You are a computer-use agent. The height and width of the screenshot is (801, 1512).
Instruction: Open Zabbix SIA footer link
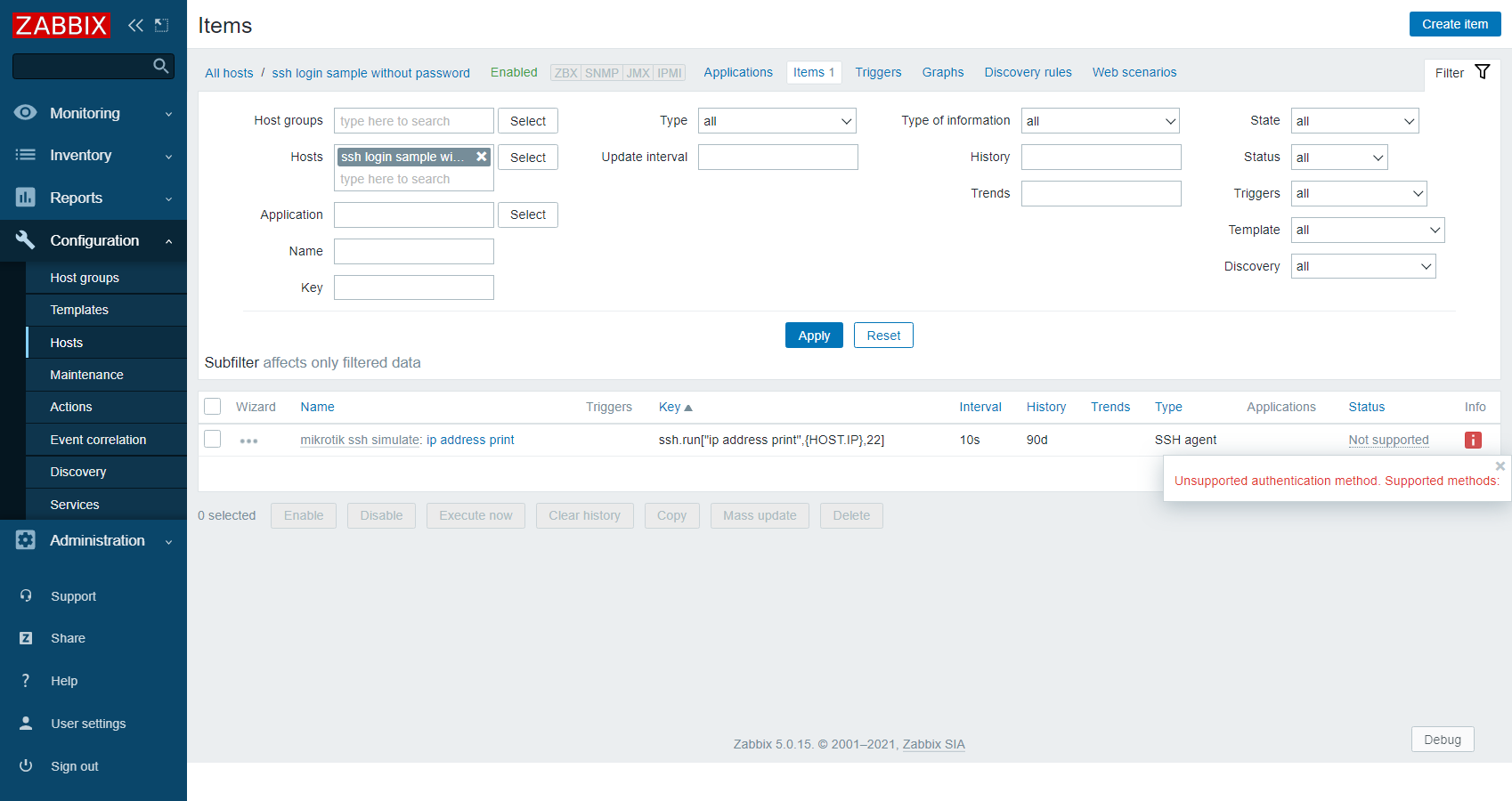click(933, 744)
